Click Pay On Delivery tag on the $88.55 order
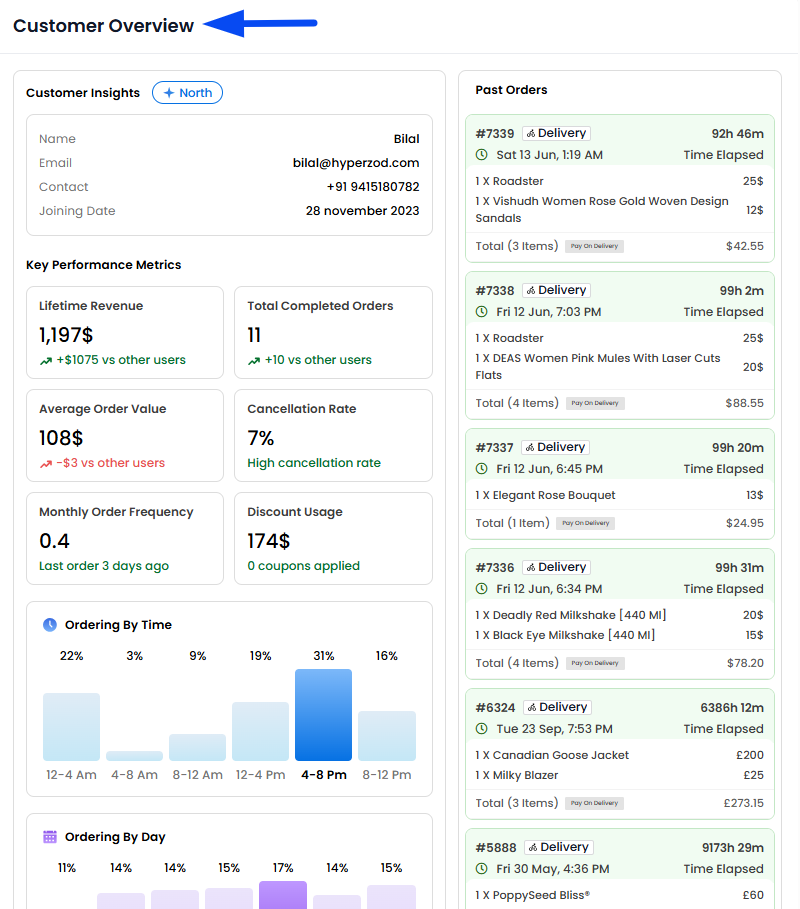The height and width of the screenshot is (909, 800). tap(595, 403)
